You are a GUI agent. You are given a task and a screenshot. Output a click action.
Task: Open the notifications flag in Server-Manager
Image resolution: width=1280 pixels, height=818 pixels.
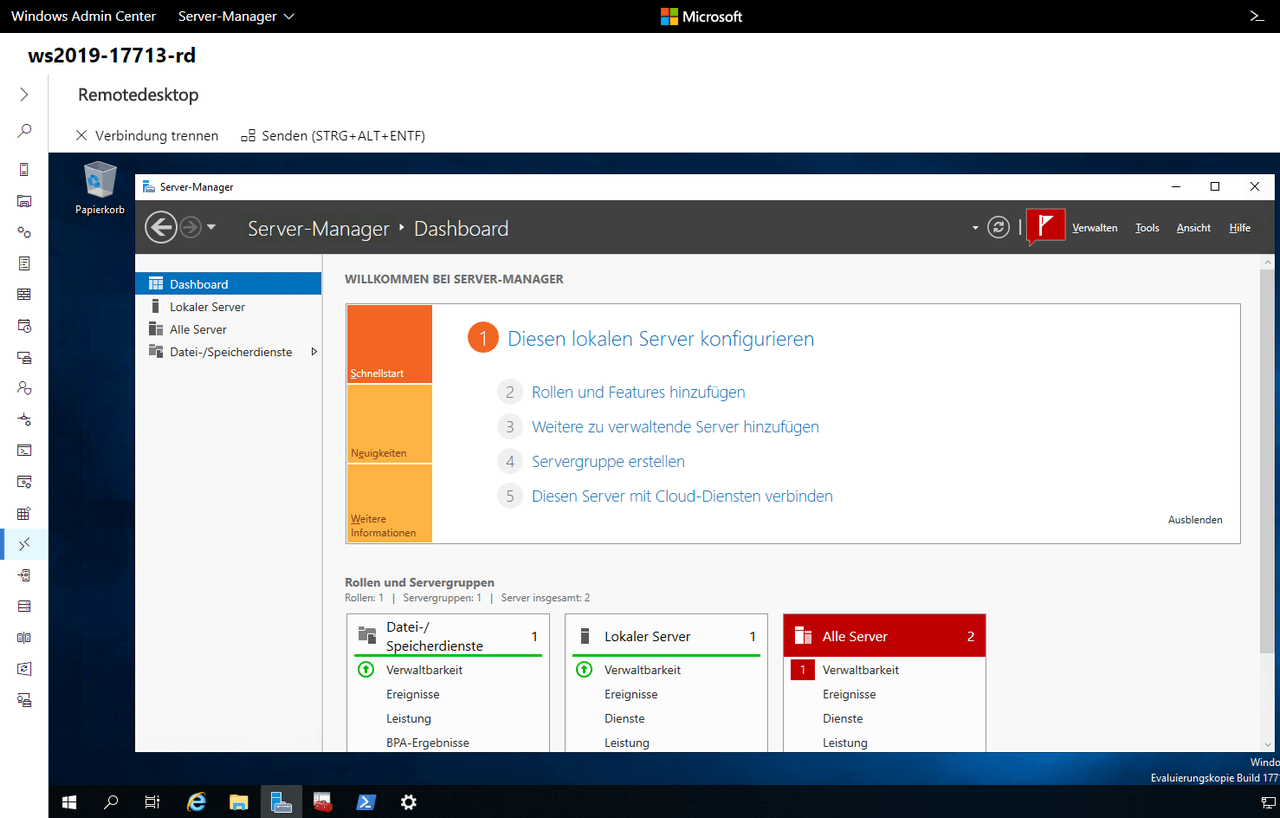coord(1046,226)
